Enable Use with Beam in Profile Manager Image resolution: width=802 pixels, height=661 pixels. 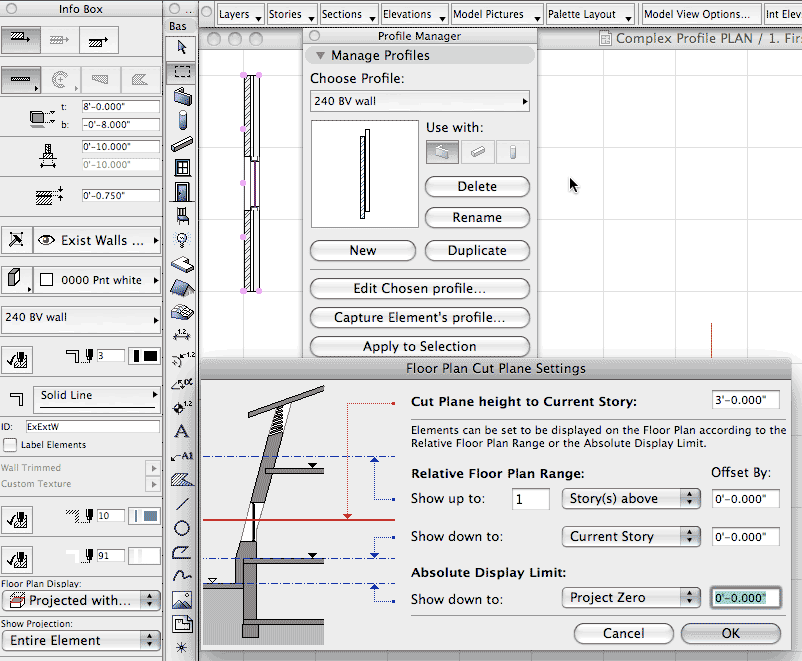pos(477,152)
